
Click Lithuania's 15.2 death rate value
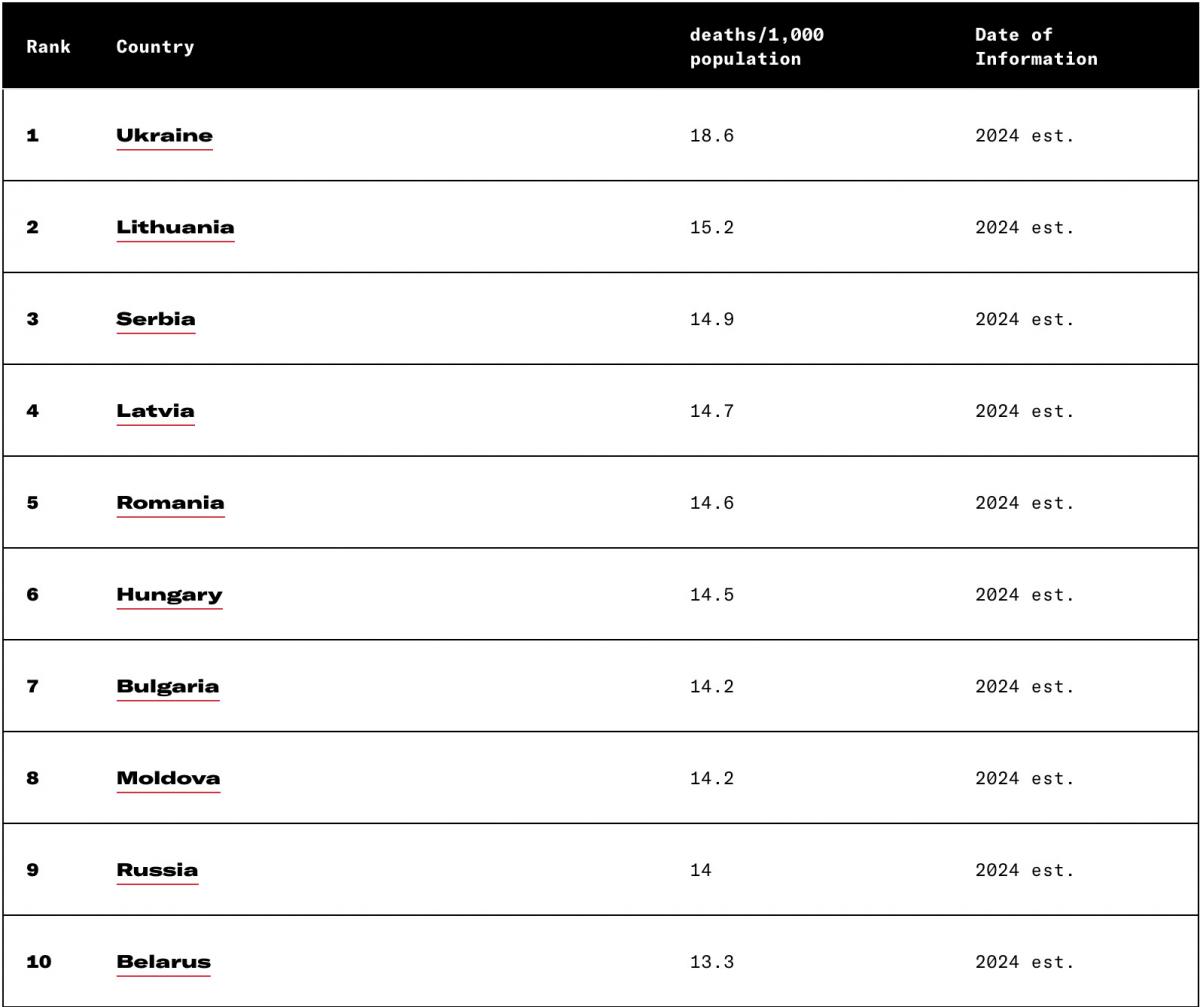click(711, 227)
